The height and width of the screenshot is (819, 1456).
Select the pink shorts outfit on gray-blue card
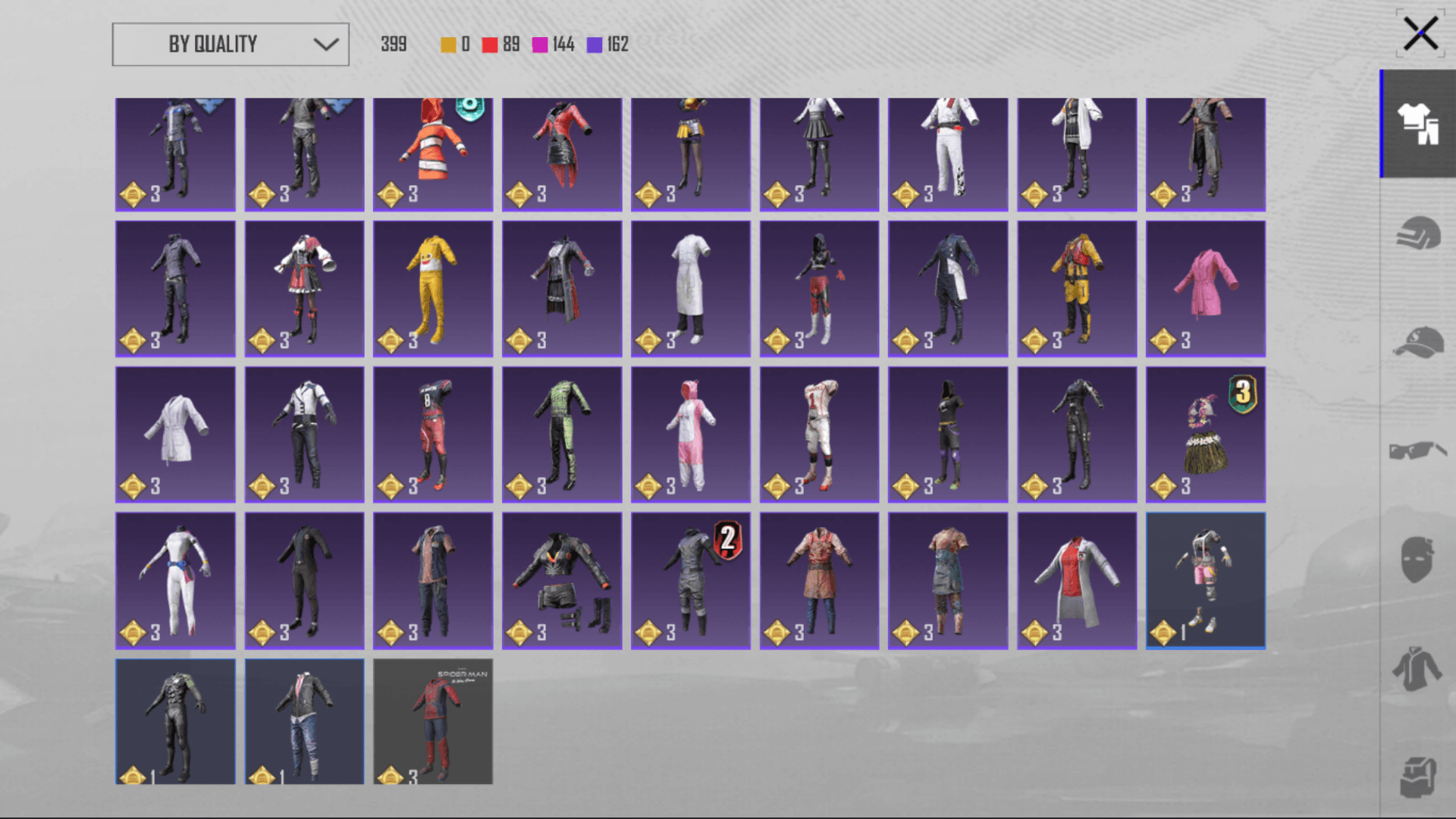[x=1206, y=581]
